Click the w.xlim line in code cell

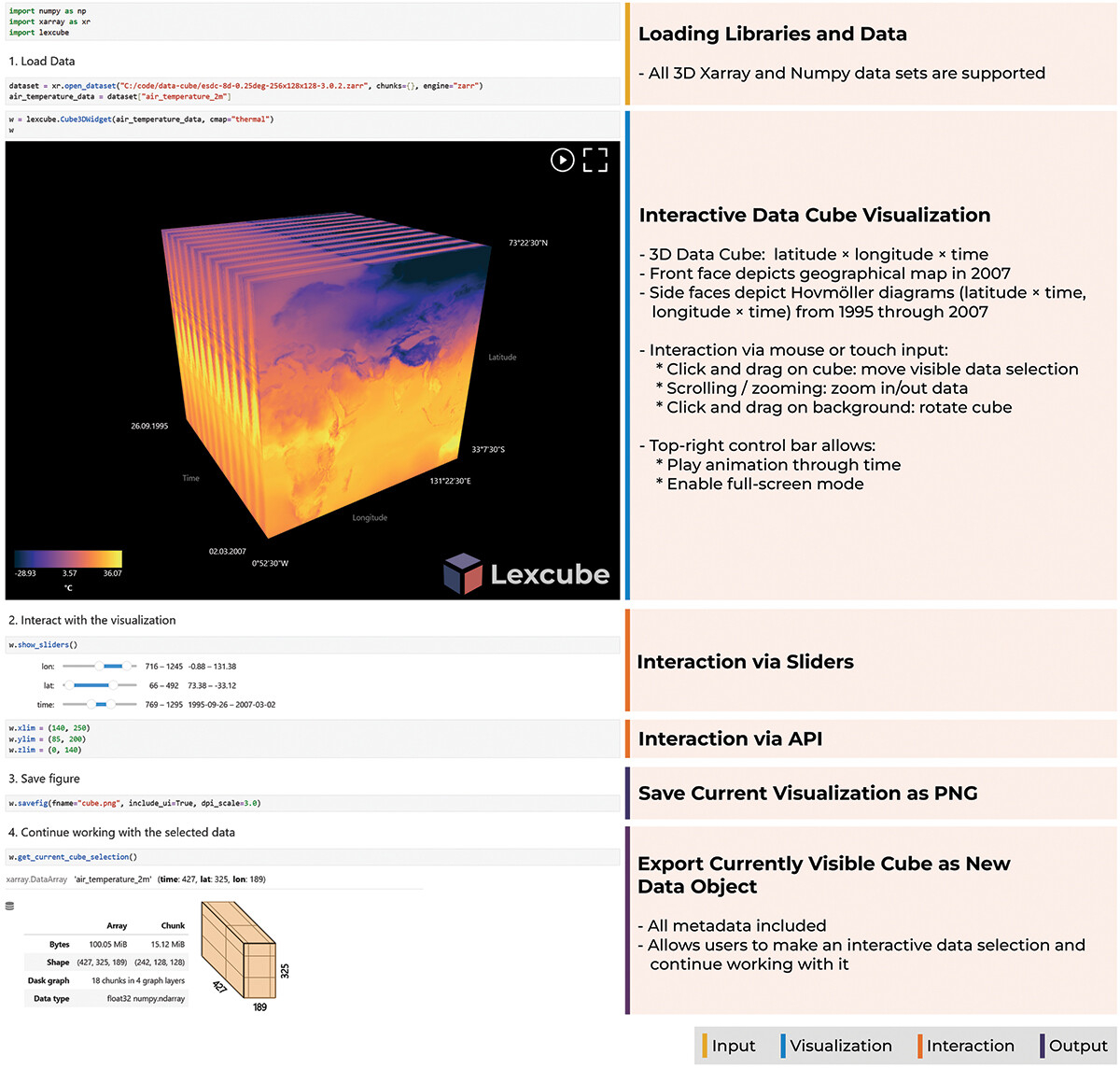(49, 728)
